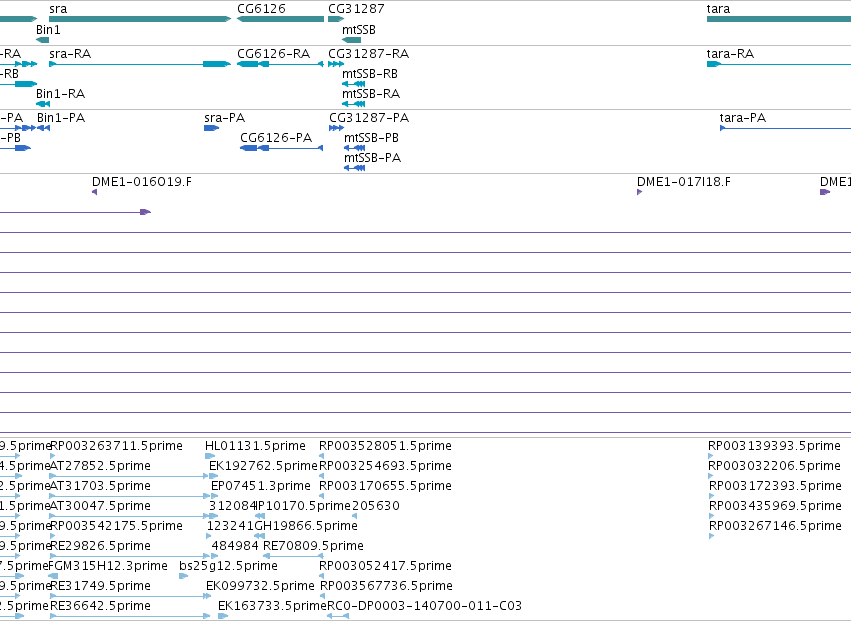Select the EK163733.5prime label
The width and height of the screenshot is (851, 621).
[x=272, y=606]
